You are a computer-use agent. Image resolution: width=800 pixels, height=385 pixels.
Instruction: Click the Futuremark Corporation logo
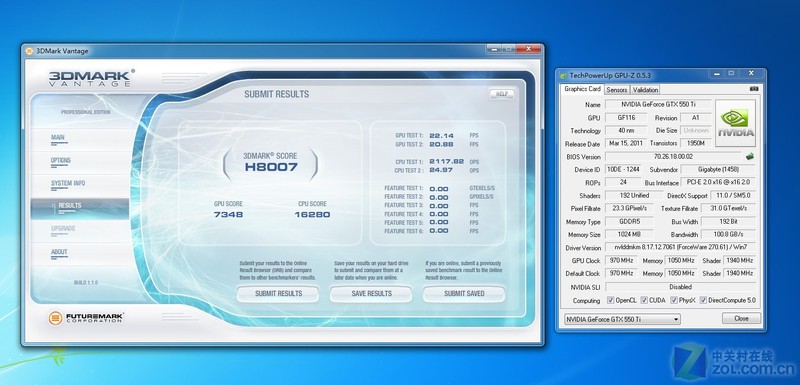[86, 318]
